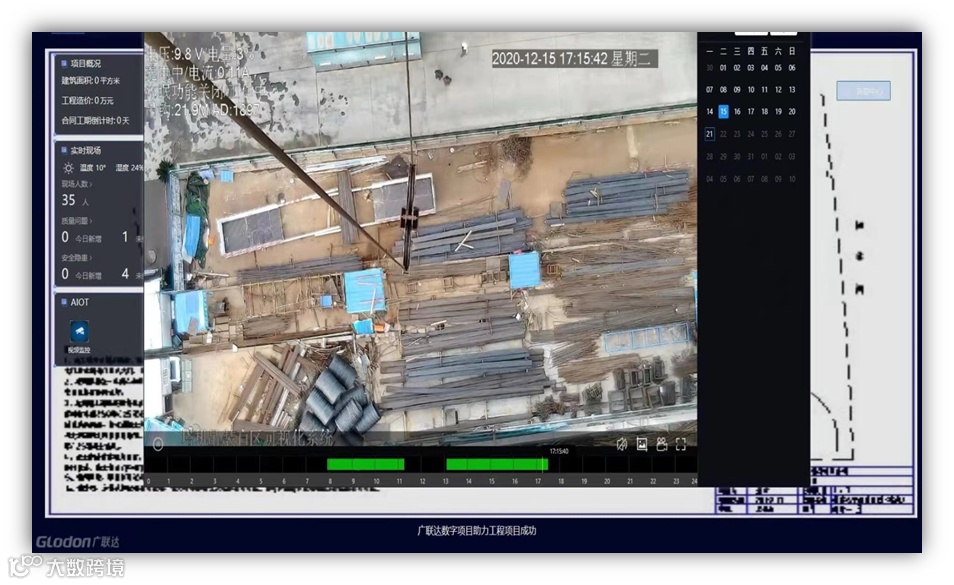Select day 15 in the calendar
This screenshot has width=954, height=585.
click(x=723, y=112)
